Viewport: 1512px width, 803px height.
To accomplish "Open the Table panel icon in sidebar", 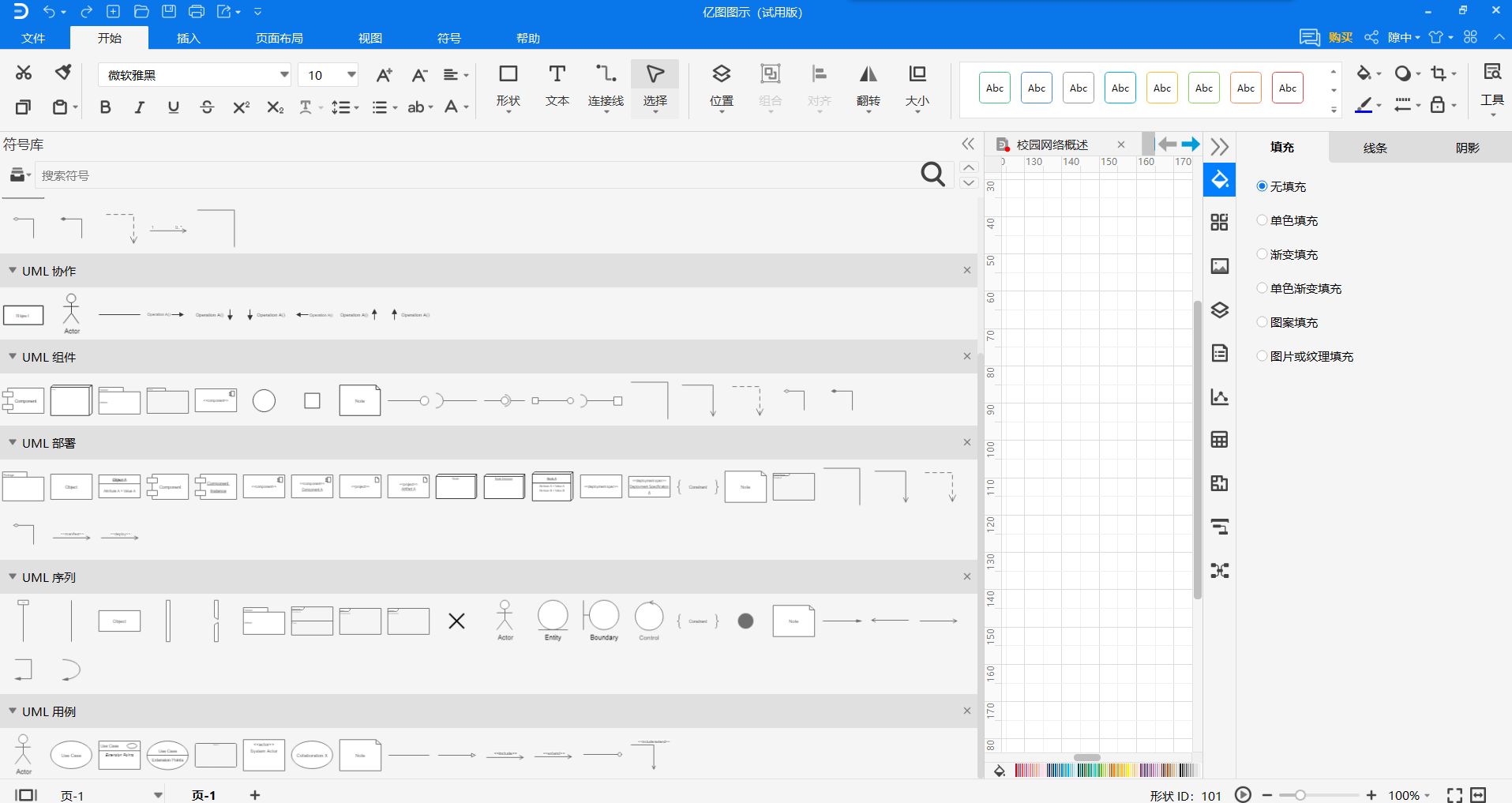I will pyautogui.click(x=1219, y=440).
